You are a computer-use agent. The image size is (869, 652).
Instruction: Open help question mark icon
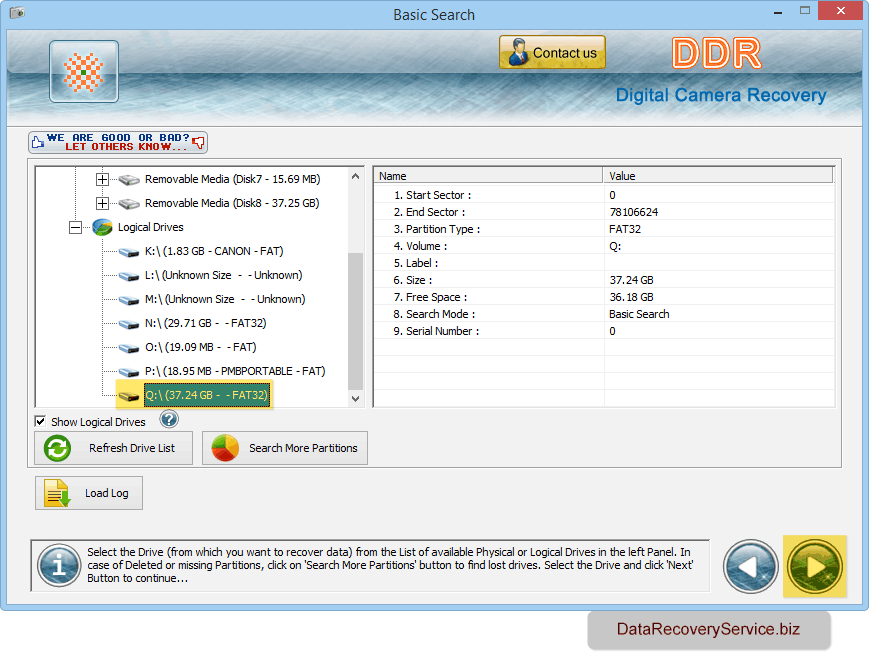pyautogui.click(x=169, y=419)
